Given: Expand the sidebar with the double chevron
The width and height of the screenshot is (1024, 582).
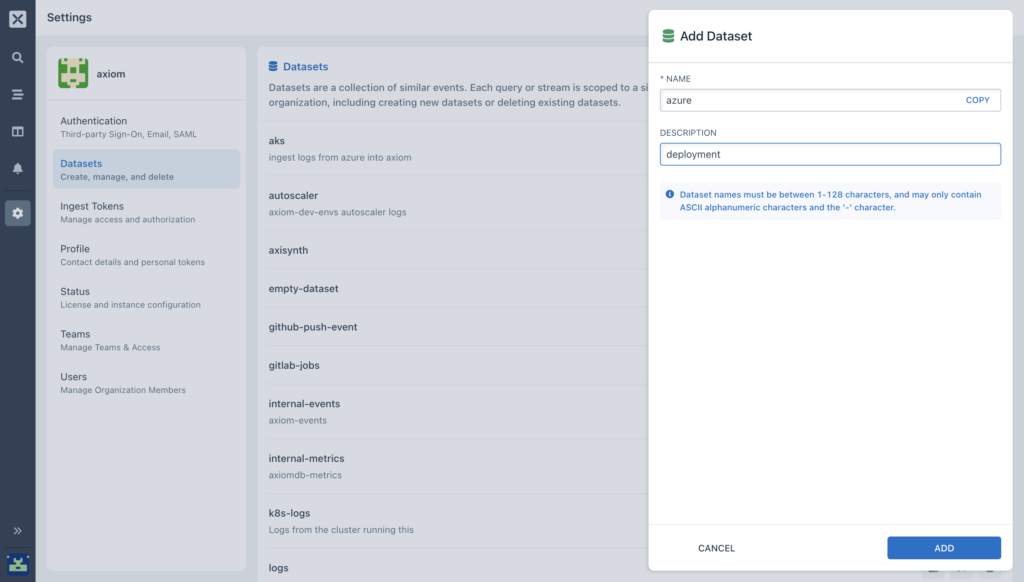Looking at the screenshot, I should (x=18, y=530).
